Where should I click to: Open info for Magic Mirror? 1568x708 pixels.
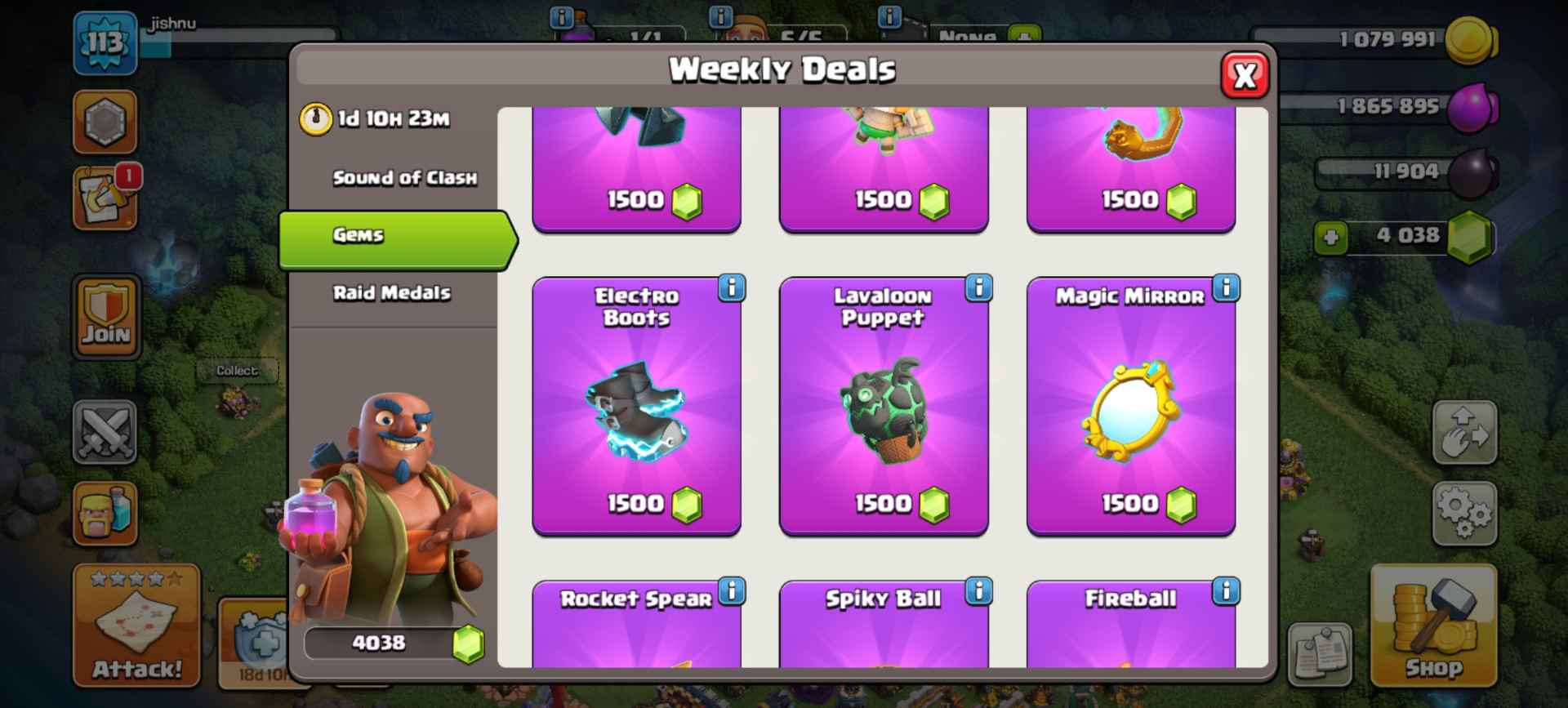click(x=1226, y=288)
